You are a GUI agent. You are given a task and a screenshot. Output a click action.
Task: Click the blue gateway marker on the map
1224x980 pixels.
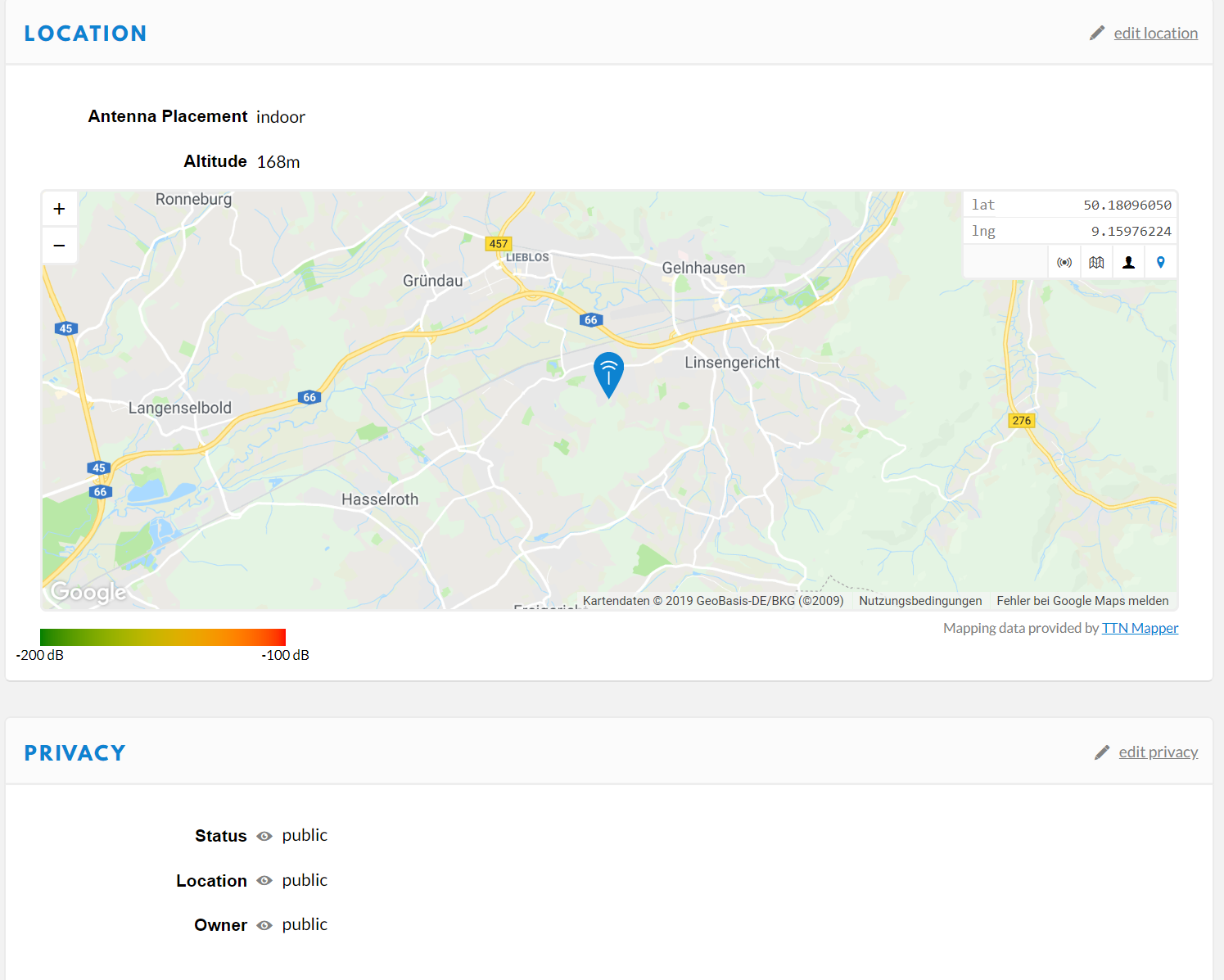[608, 375]
